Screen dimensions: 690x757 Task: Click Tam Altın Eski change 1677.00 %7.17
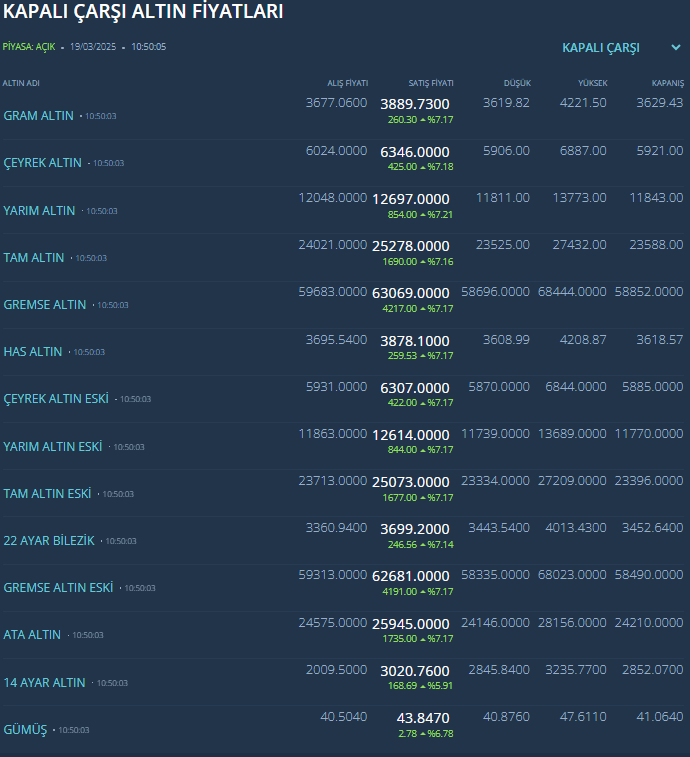pos(418,498)
